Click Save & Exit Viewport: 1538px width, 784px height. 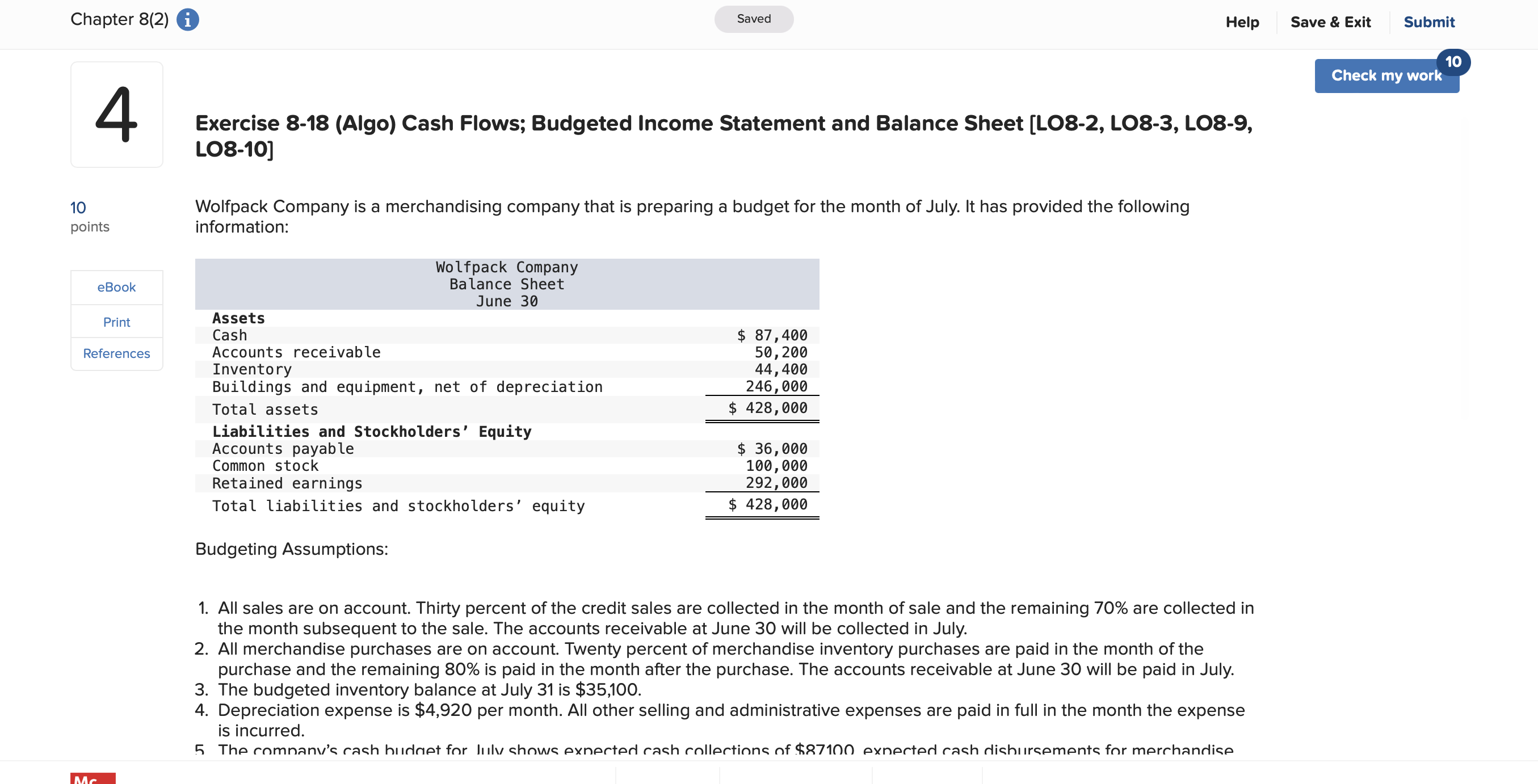1330,22
